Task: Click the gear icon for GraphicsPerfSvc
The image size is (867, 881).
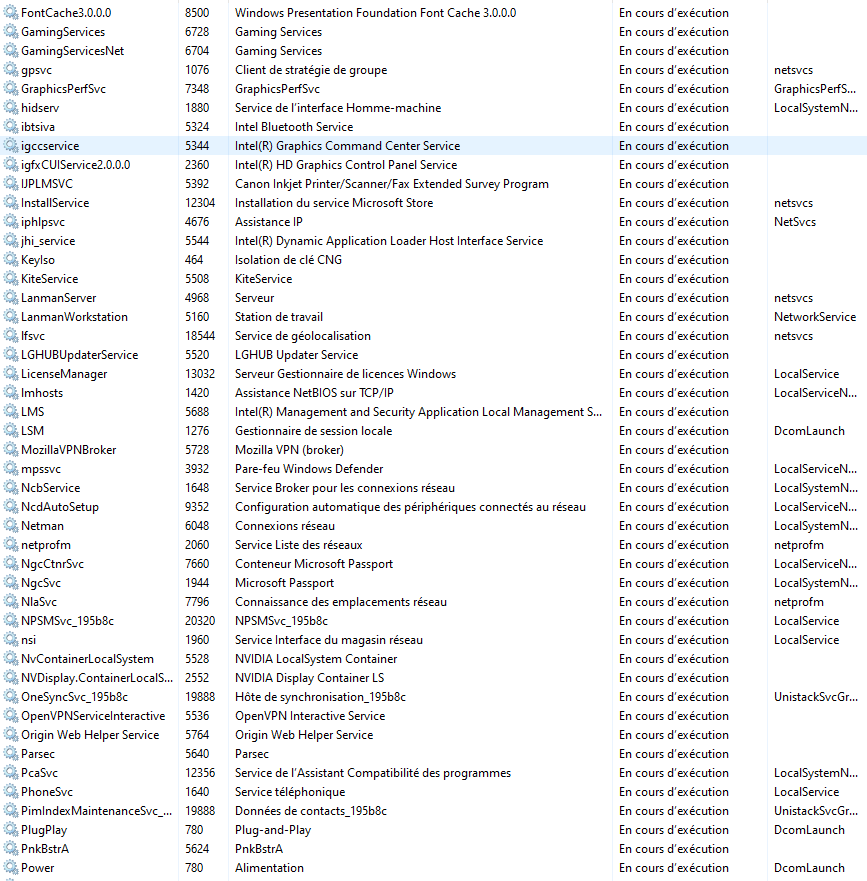Action: click(x=11, y=89)
